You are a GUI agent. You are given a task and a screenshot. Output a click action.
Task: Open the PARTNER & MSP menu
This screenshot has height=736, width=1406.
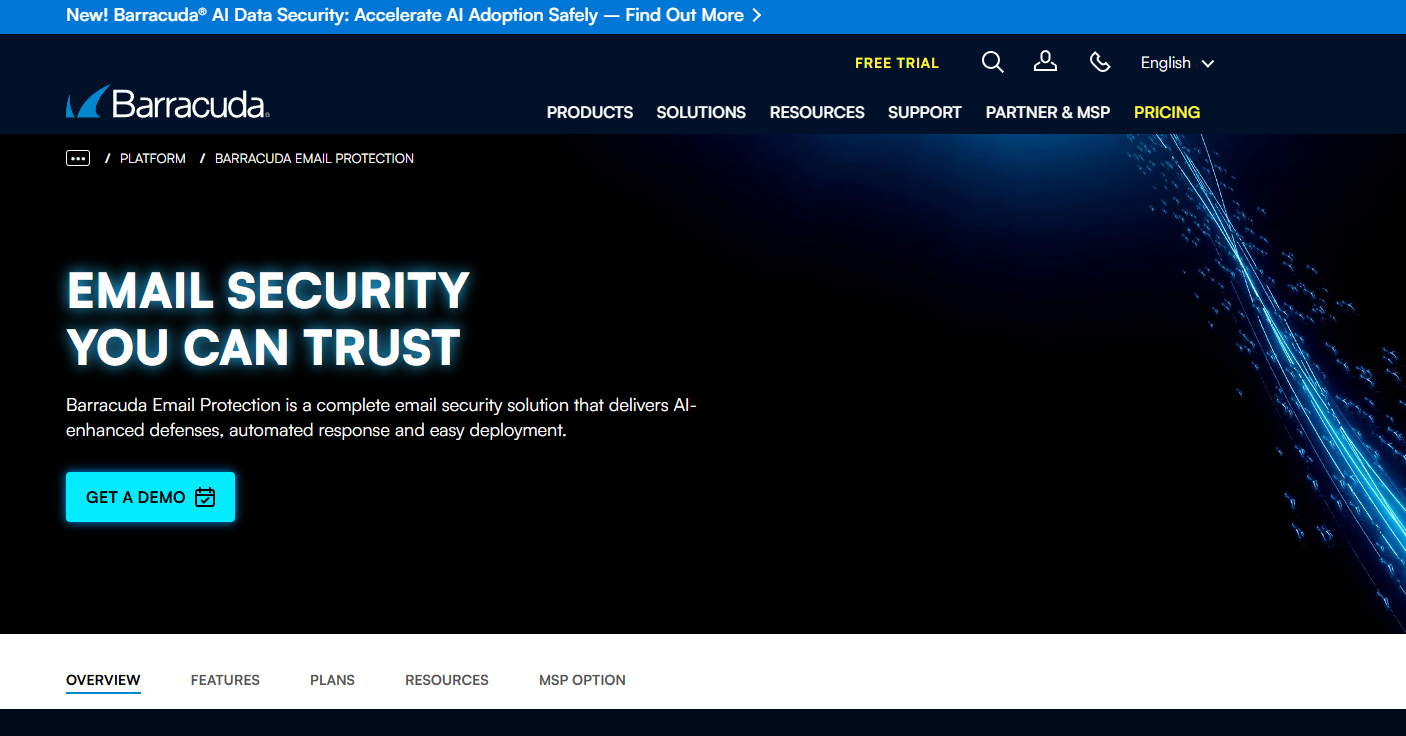tap(1048, 112)
